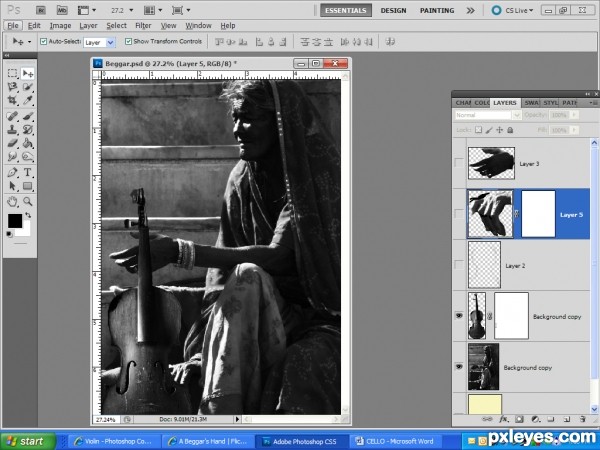
Task: Swap foreground and background colors
Action: tap(28, 215)
